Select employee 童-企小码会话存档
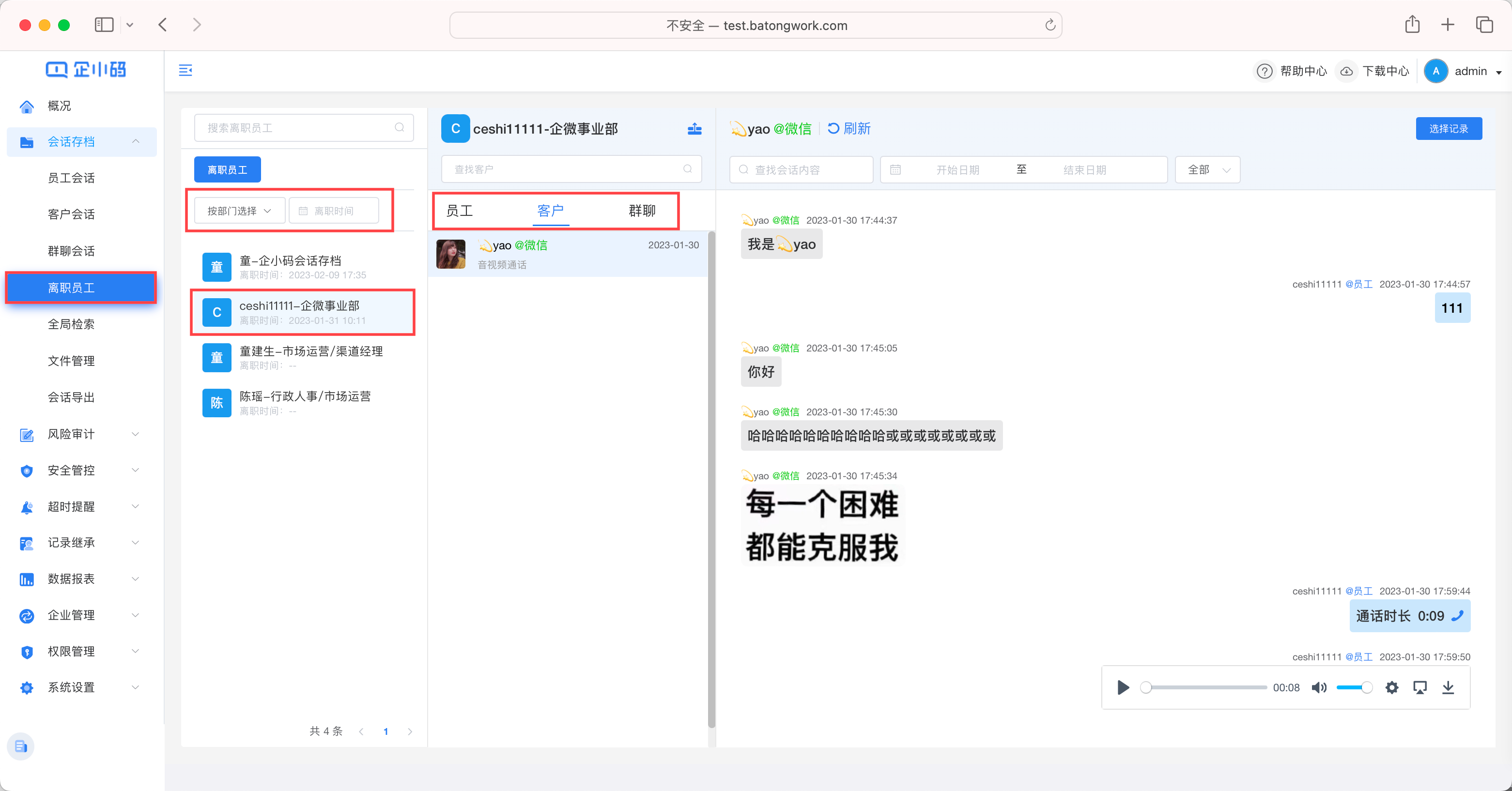 (x=304, y=267)
